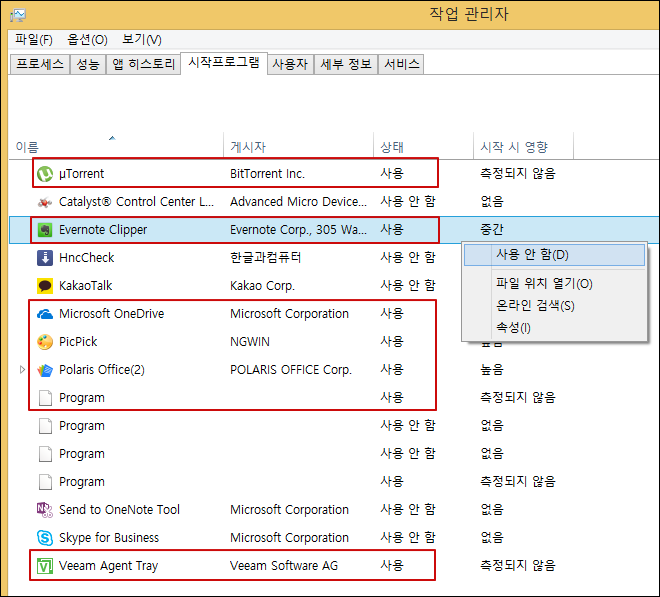Click the Evernote Clipper elephant icon
Image resolution: width=660 pixels, height=597 pixels.
45,230
